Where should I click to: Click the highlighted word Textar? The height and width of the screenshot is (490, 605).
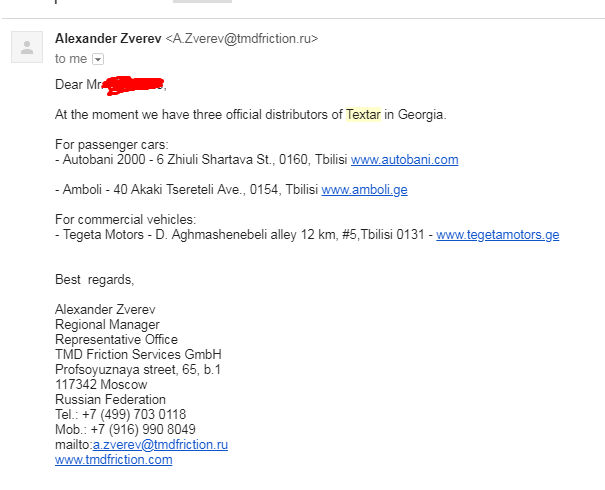point(363,114)
